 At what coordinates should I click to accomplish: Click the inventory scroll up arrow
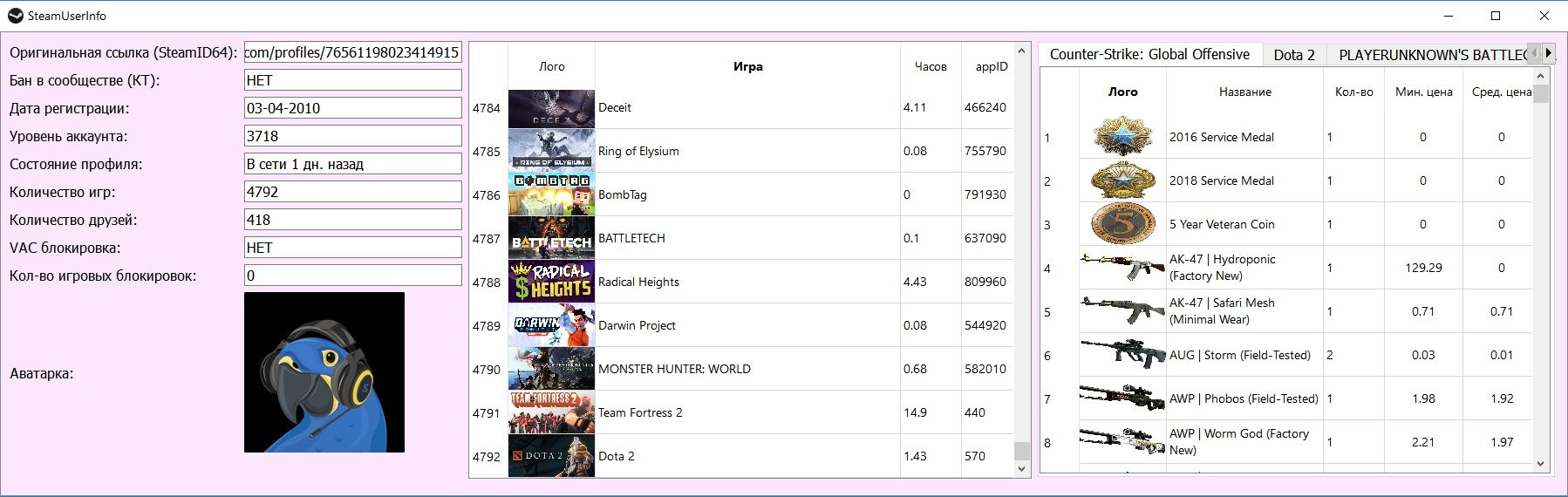pos(1541,76)
